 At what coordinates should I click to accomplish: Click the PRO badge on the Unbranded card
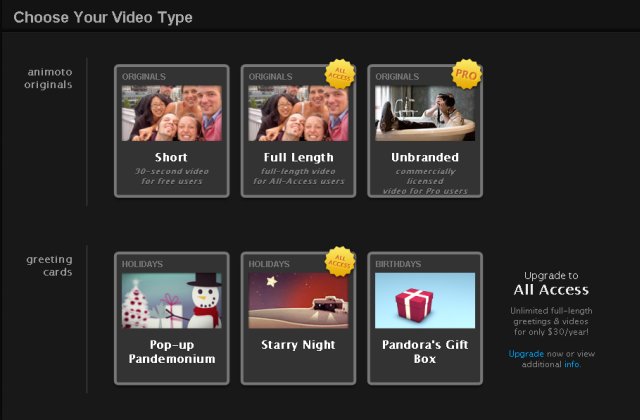pyautogui.click(x=466, y=74)
